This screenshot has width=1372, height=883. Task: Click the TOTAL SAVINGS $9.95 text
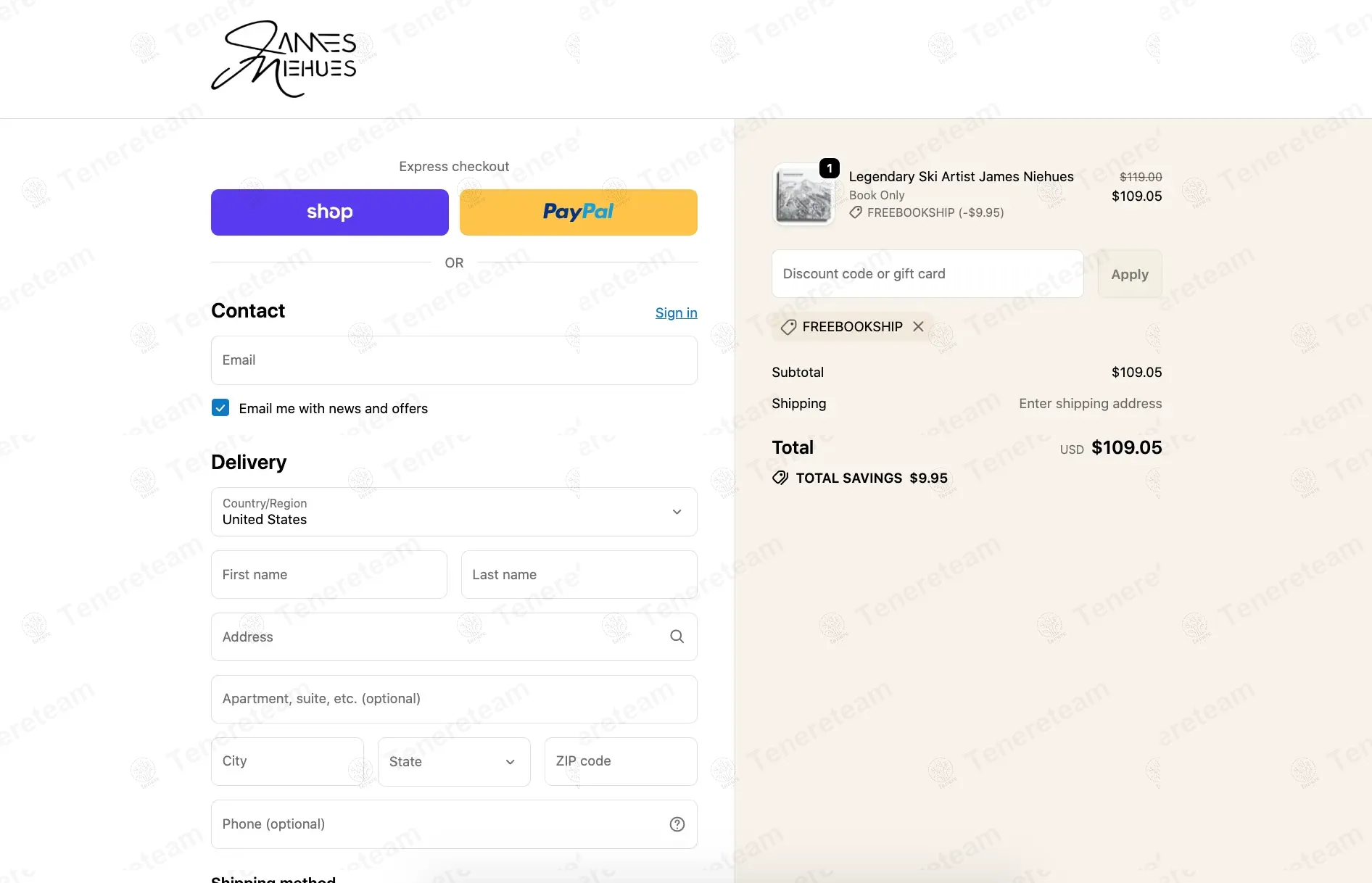point(872,478)
